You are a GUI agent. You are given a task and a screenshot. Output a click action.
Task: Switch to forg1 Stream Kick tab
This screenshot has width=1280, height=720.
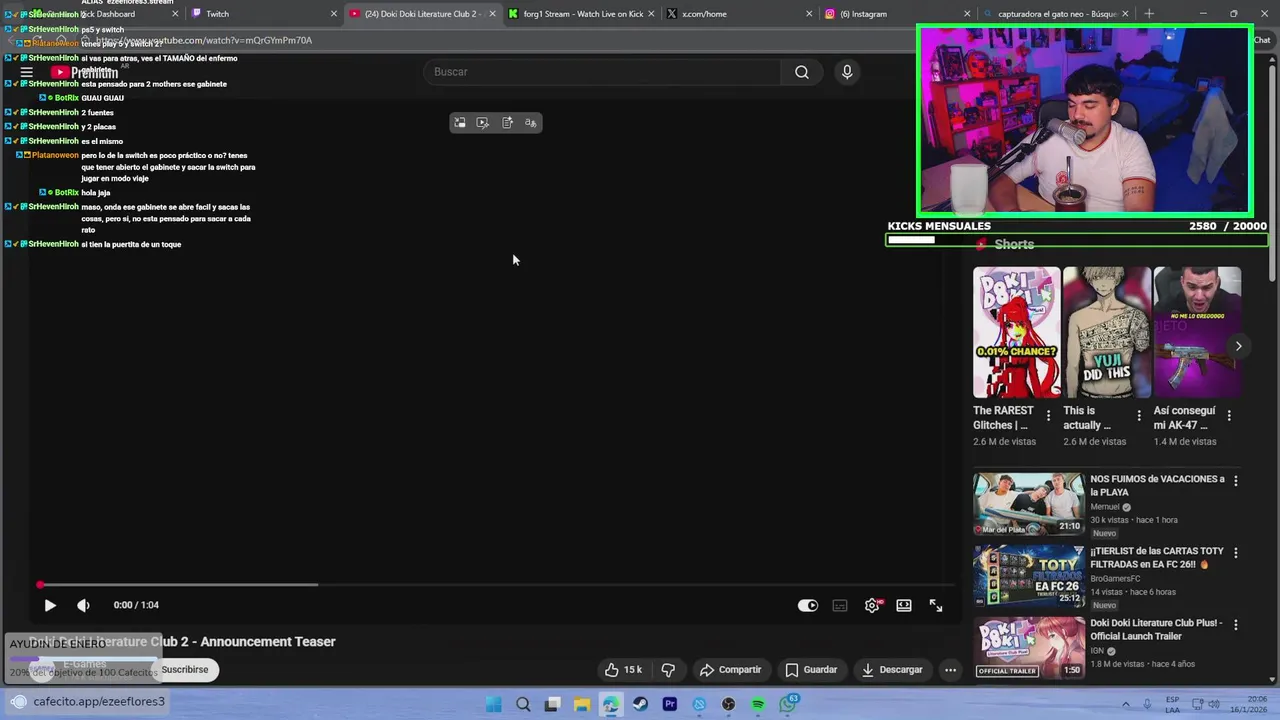click(580, 14)
